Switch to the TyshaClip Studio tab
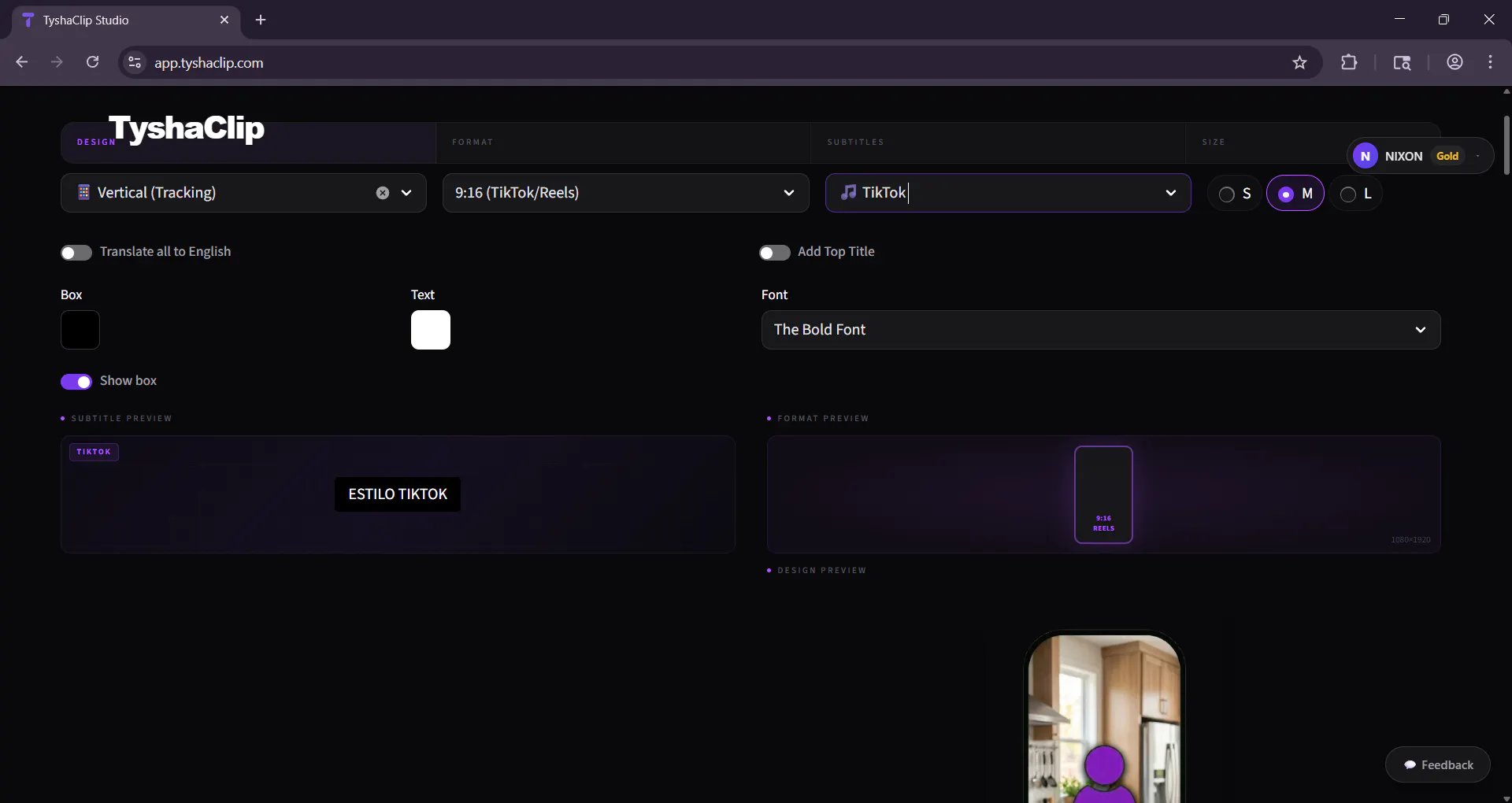 (126, 20)
